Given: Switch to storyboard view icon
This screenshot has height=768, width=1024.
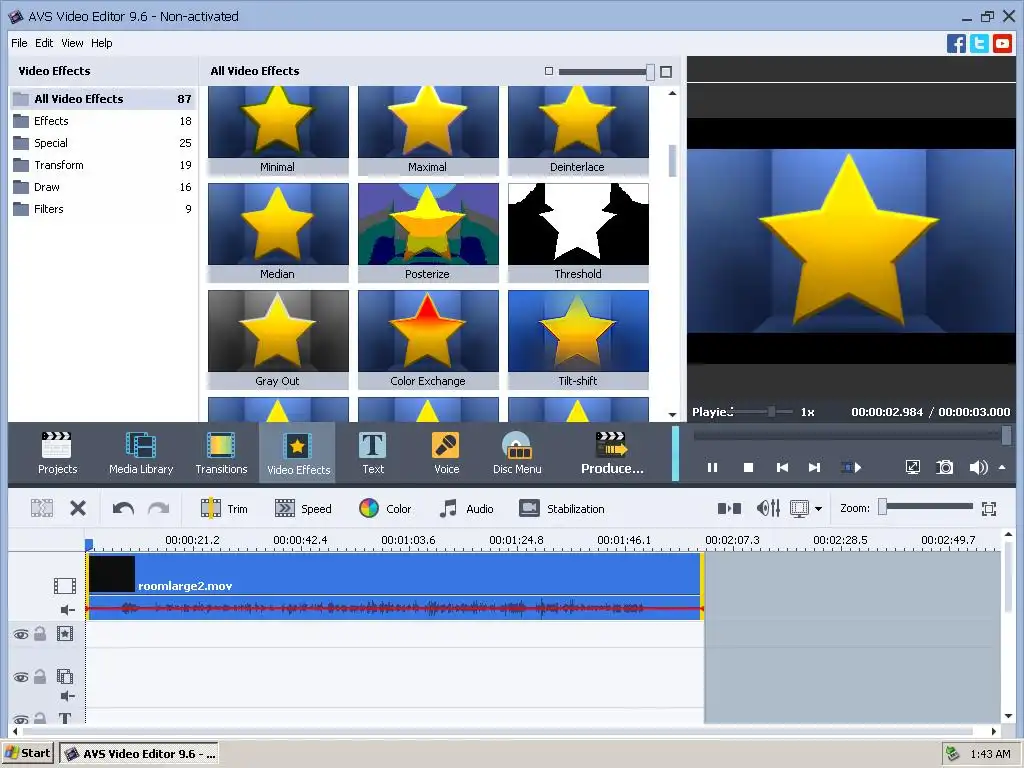Looking at the screenshot, I should coord(729,508).
